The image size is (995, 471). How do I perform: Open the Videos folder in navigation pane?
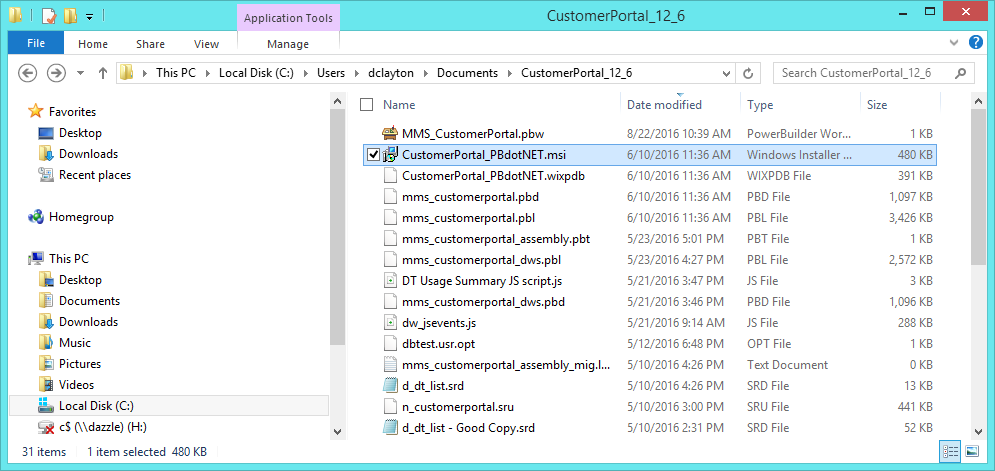click(76, 385)
